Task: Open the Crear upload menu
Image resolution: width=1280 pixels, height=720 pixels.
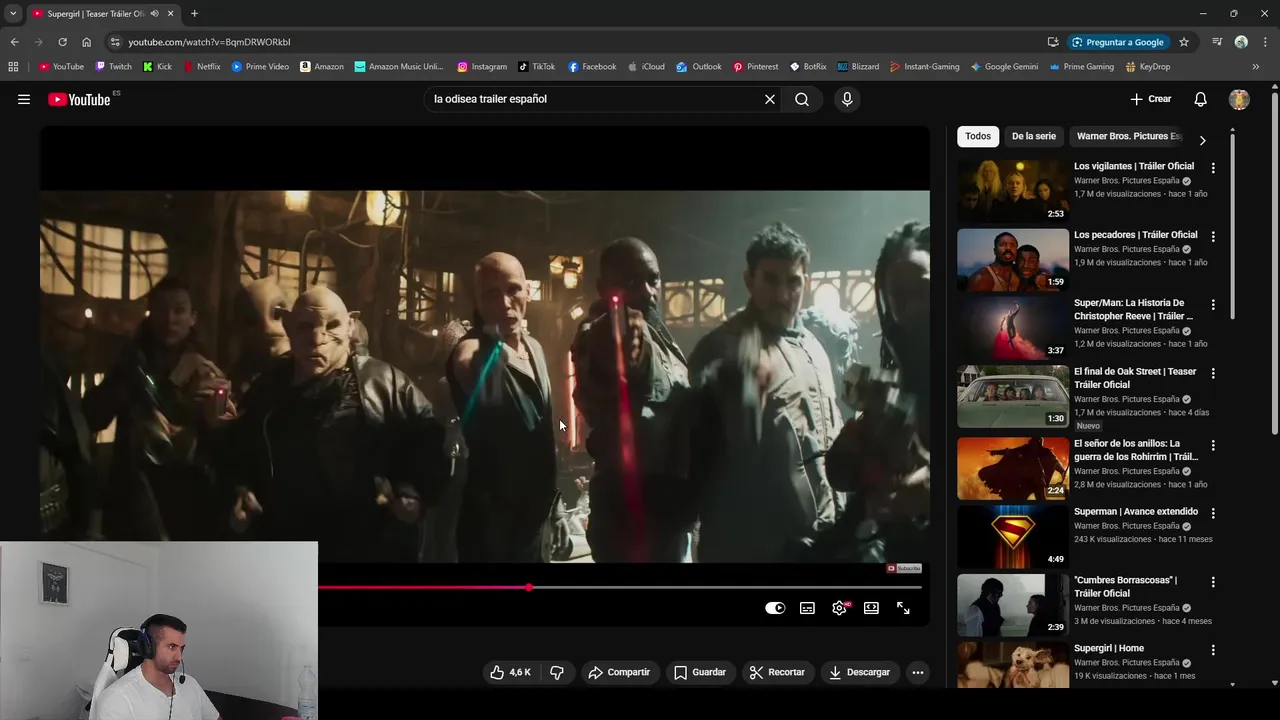Action: pos(1151,99)
